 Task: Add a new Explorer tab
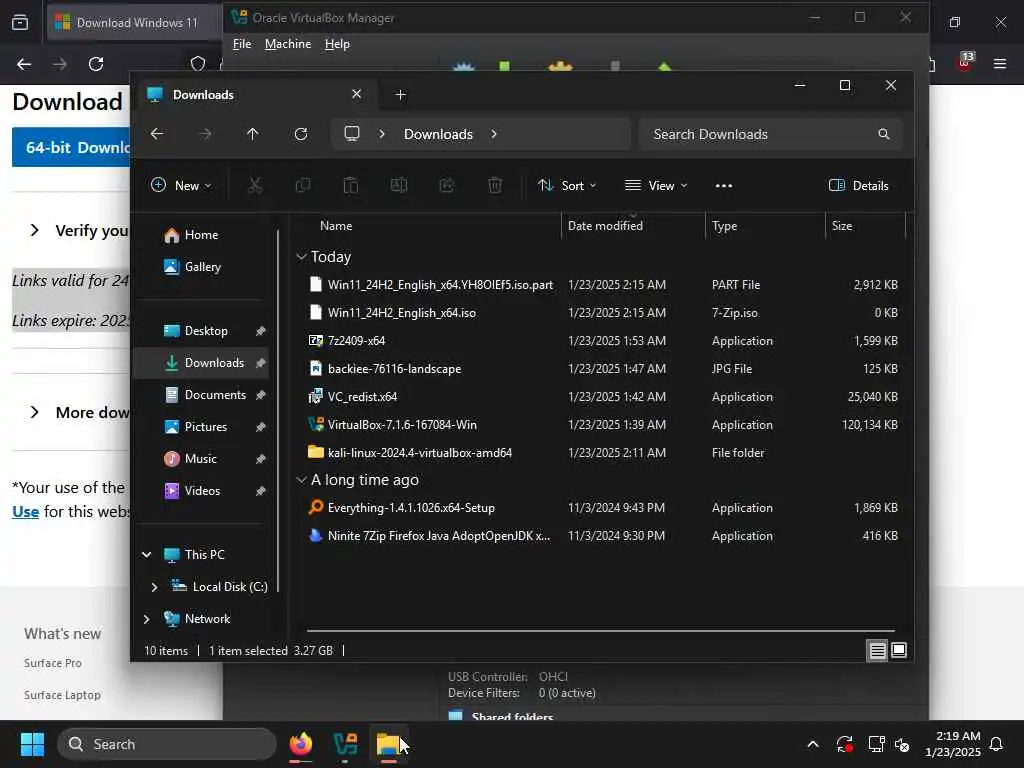point(400,95)
